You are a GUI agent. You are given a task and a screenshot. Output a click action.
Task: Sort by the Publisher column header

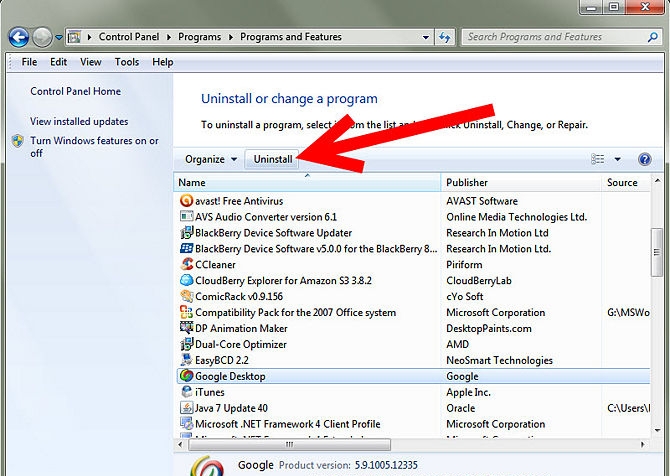coord(521,182)
